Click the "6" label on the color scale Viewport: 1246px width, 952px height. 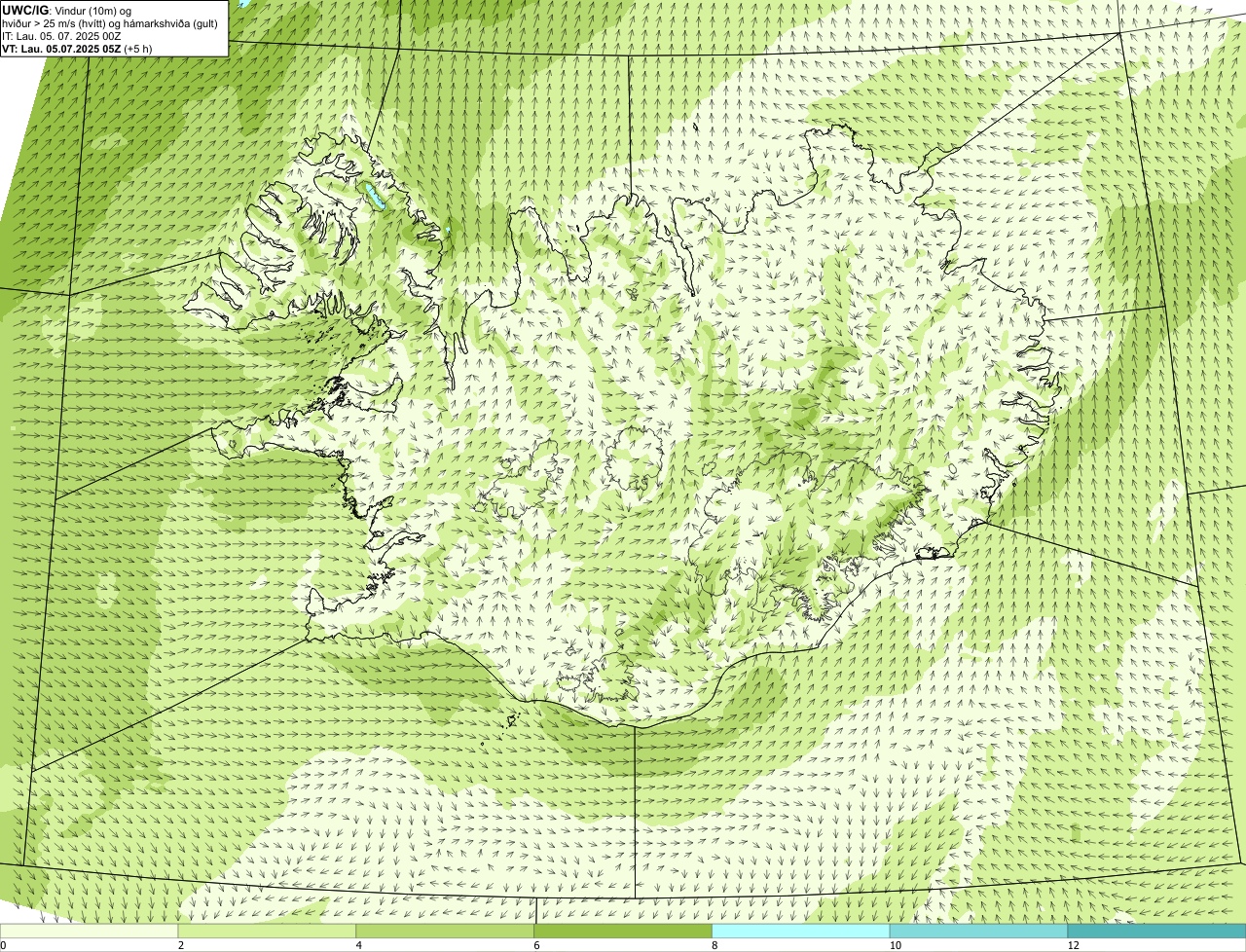(x=537, y=945)
